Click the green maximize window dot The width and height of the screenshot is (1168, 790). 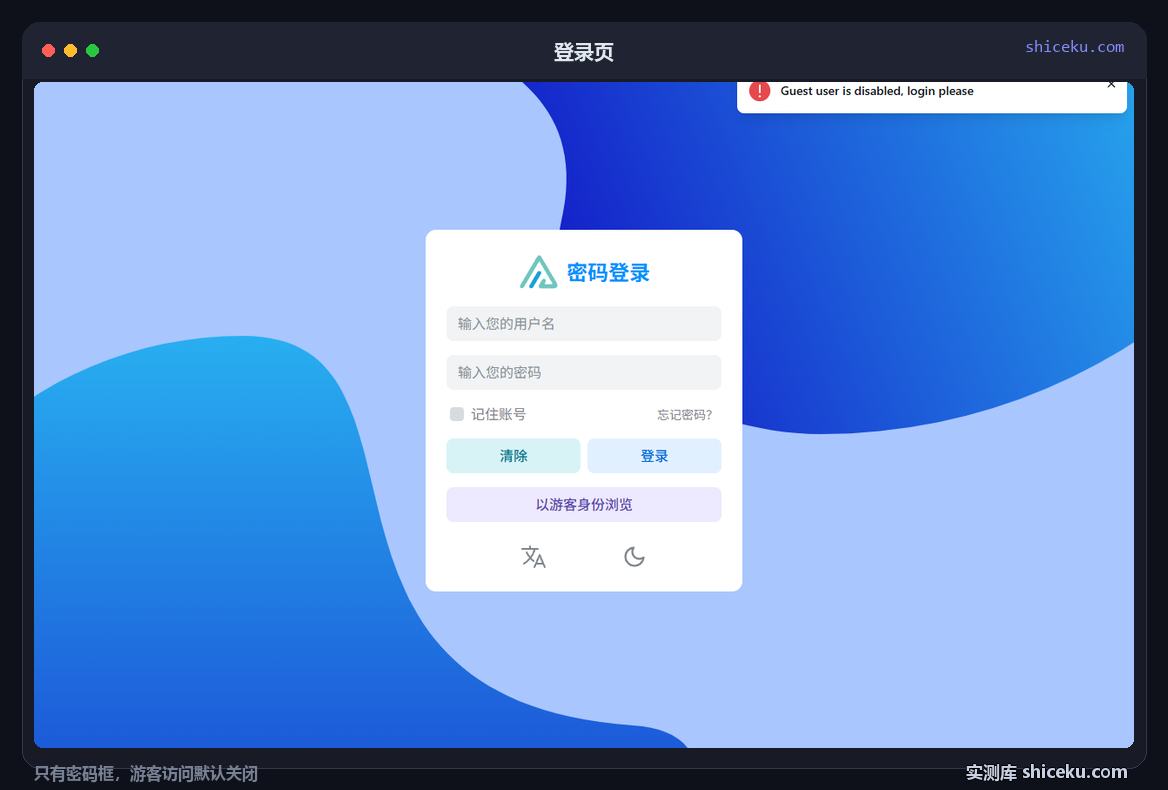click(x=92, y=51)
